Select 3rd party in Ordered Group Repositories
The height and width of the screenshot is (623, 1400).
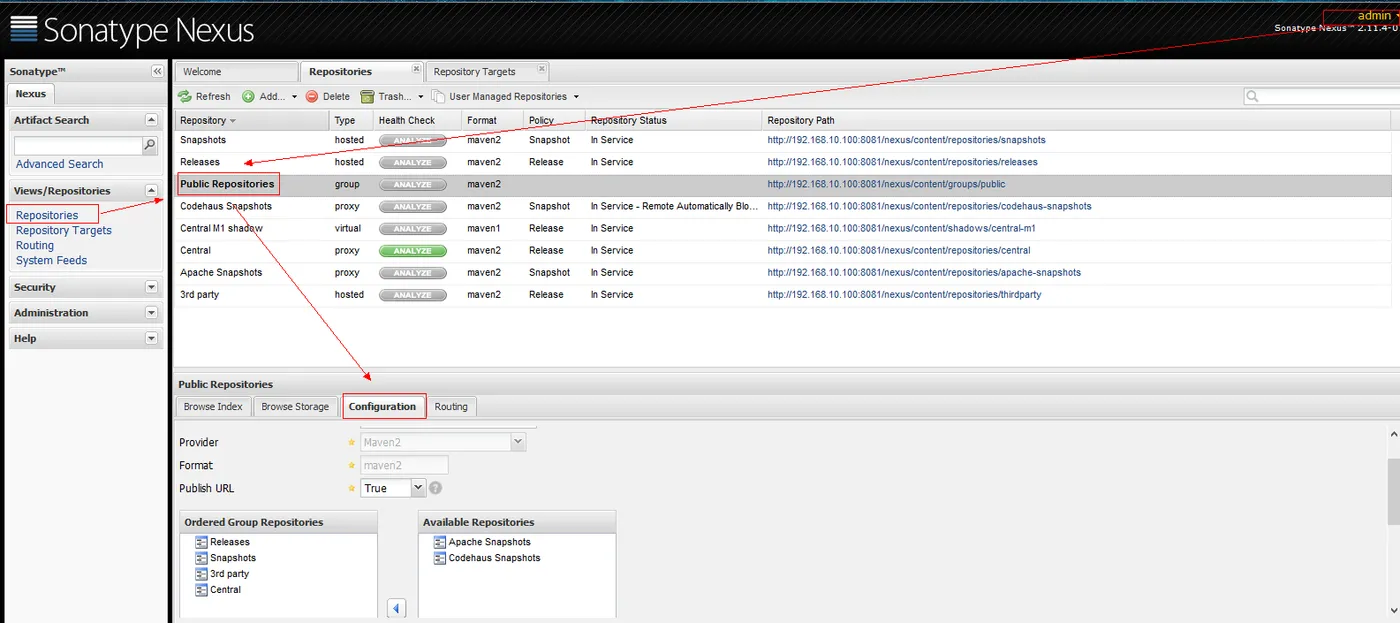click(x=229, y=574)
